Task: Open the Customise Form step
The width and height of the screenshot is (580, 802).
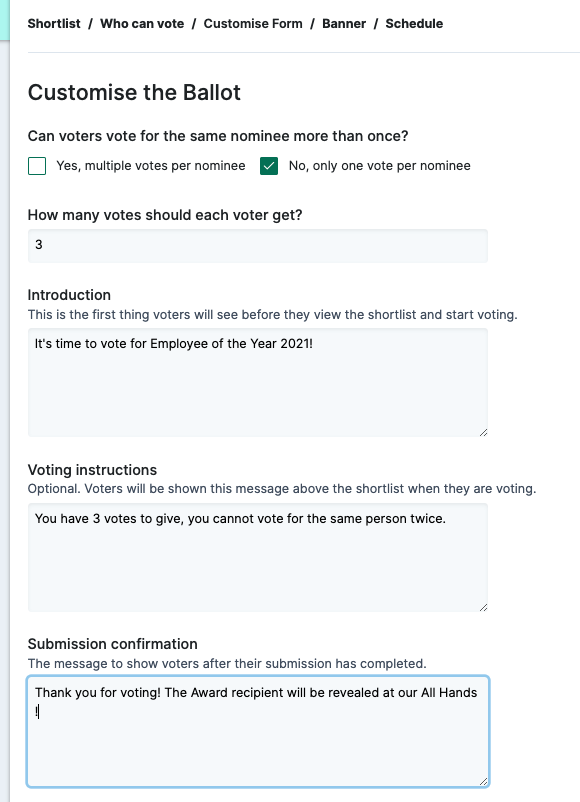Action: (253, 24)
